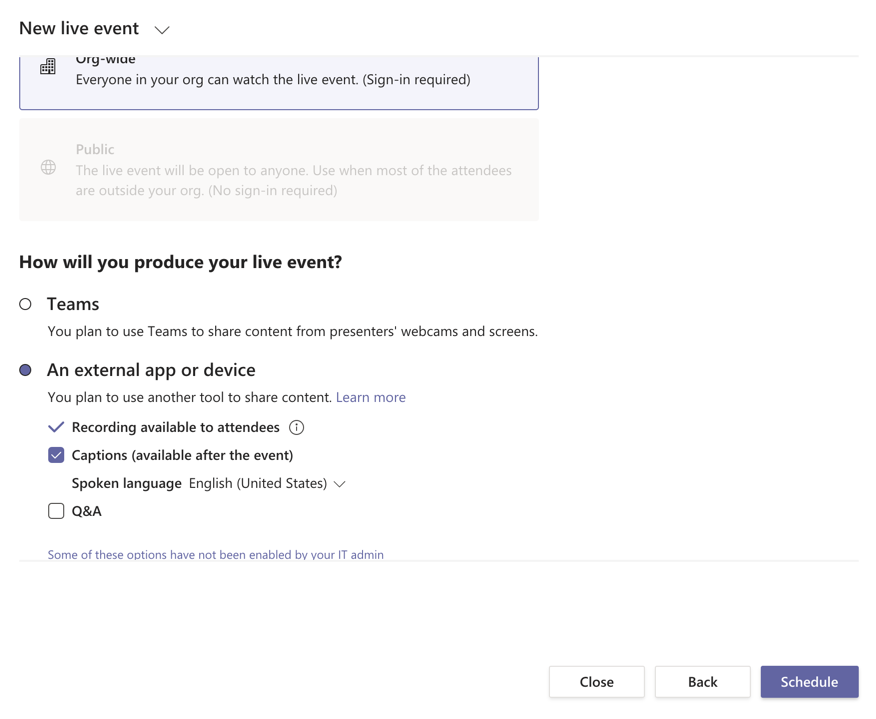Click the Public globe icon
Viewport: 876px width, 719px height.
click(49, 167)
